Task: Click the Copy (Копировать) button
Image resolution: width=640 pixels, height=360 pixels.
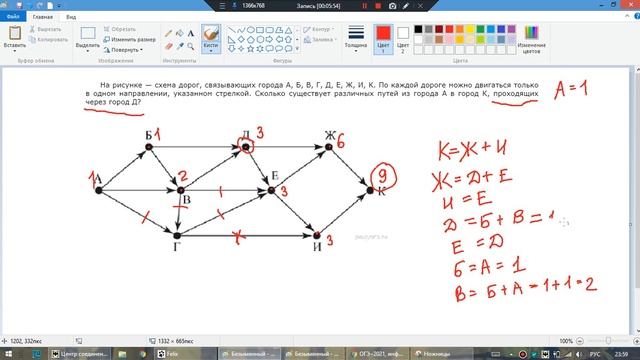Action: coord(48,40)
